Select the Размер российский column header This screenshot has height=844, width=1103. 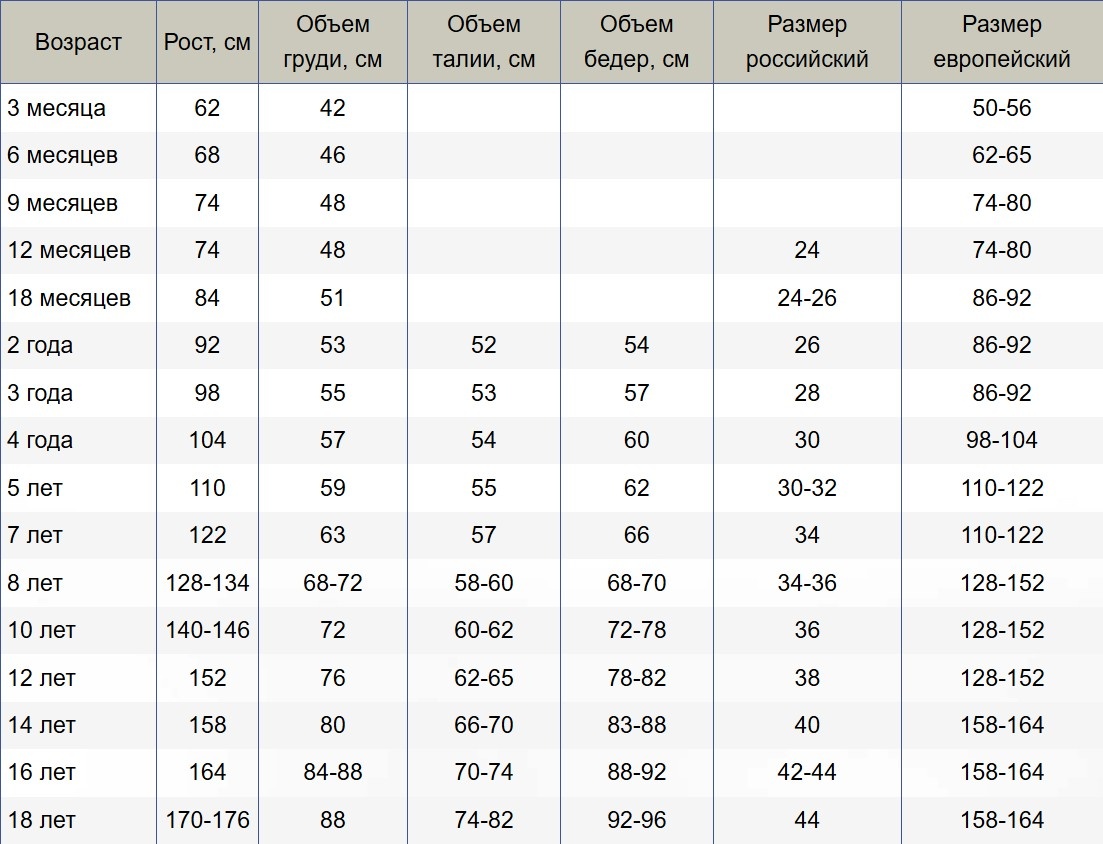[x=808, y=42]
